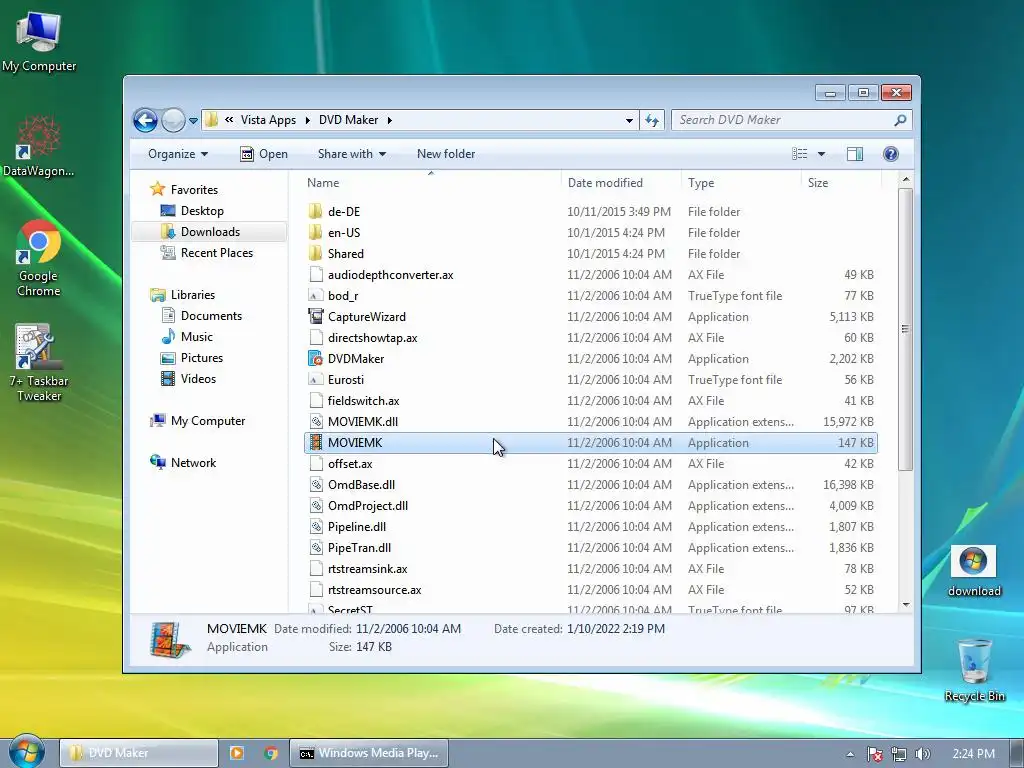Click the Forward navigation arrow

pos(173,120)
